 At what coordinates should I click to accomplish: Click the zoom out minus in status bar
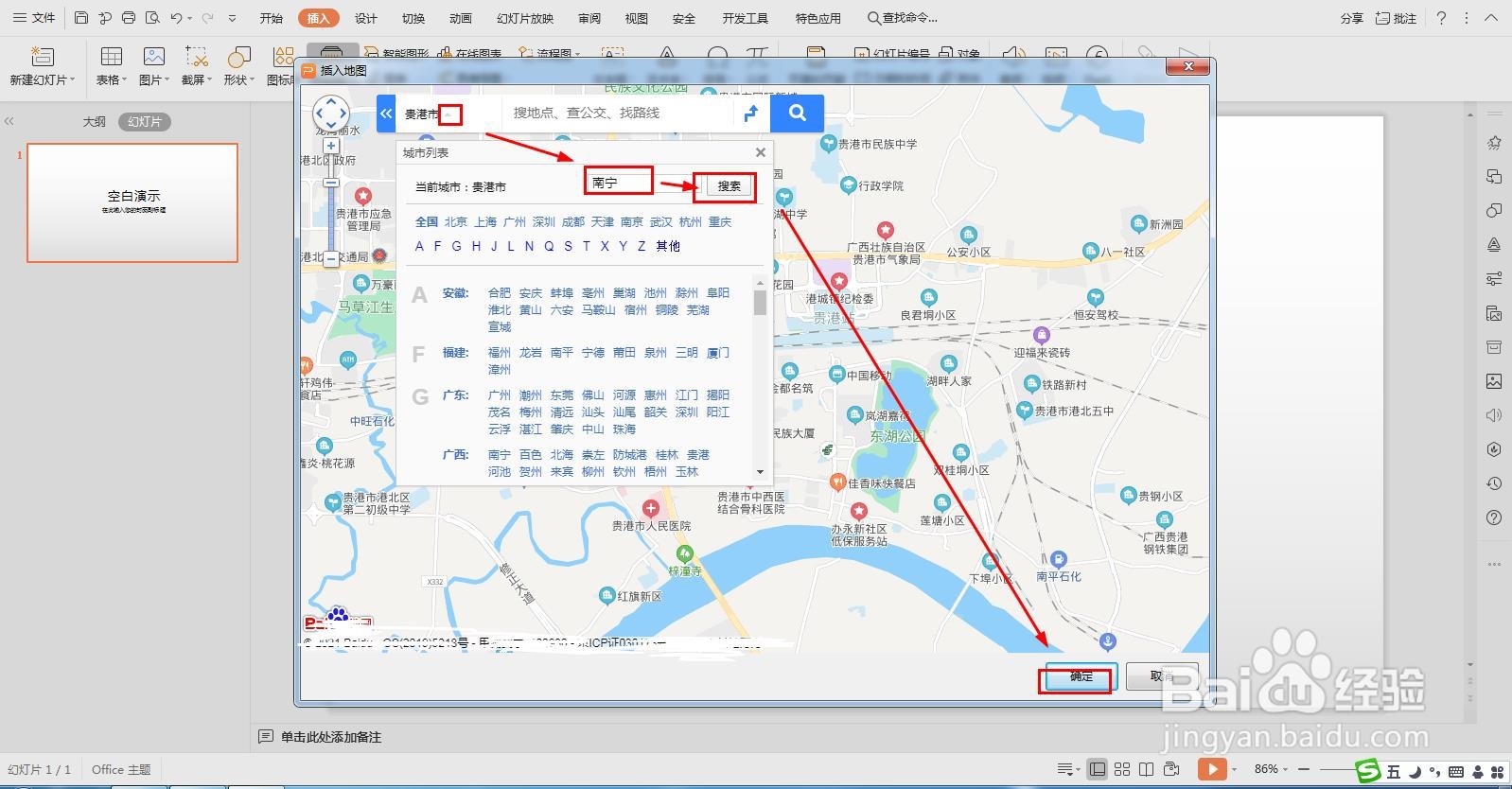point(1304,769)
